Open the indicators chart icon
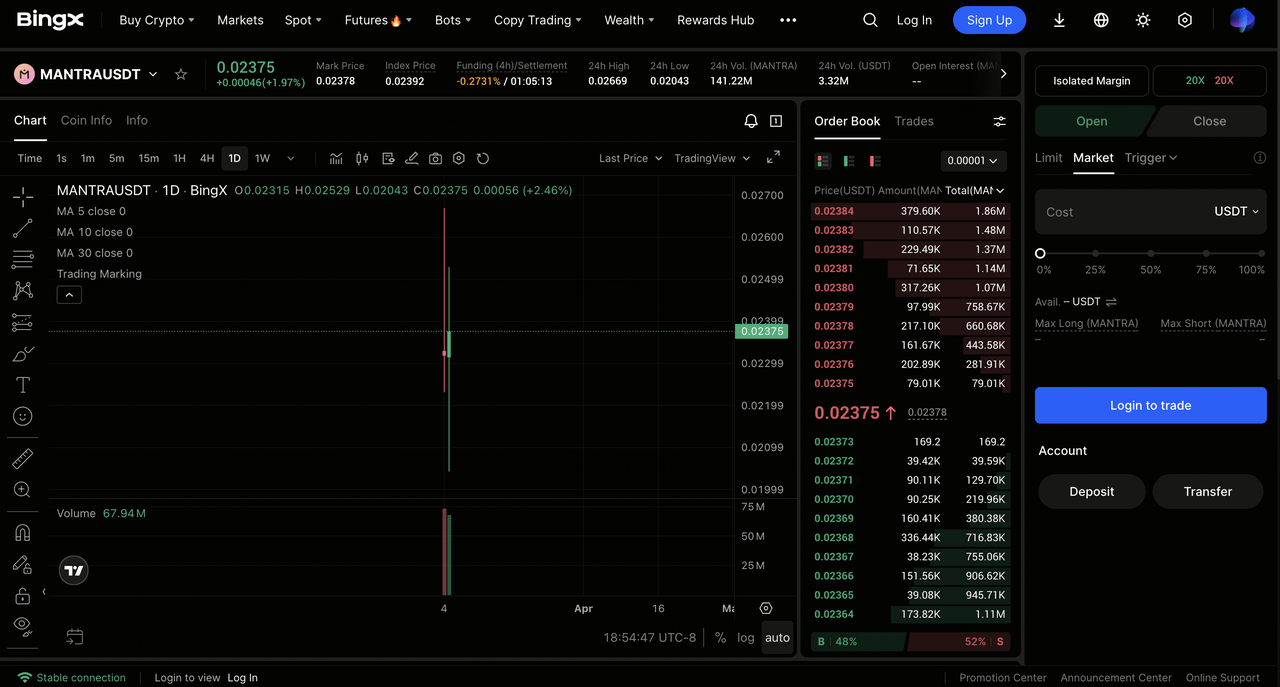 [336, 158]
